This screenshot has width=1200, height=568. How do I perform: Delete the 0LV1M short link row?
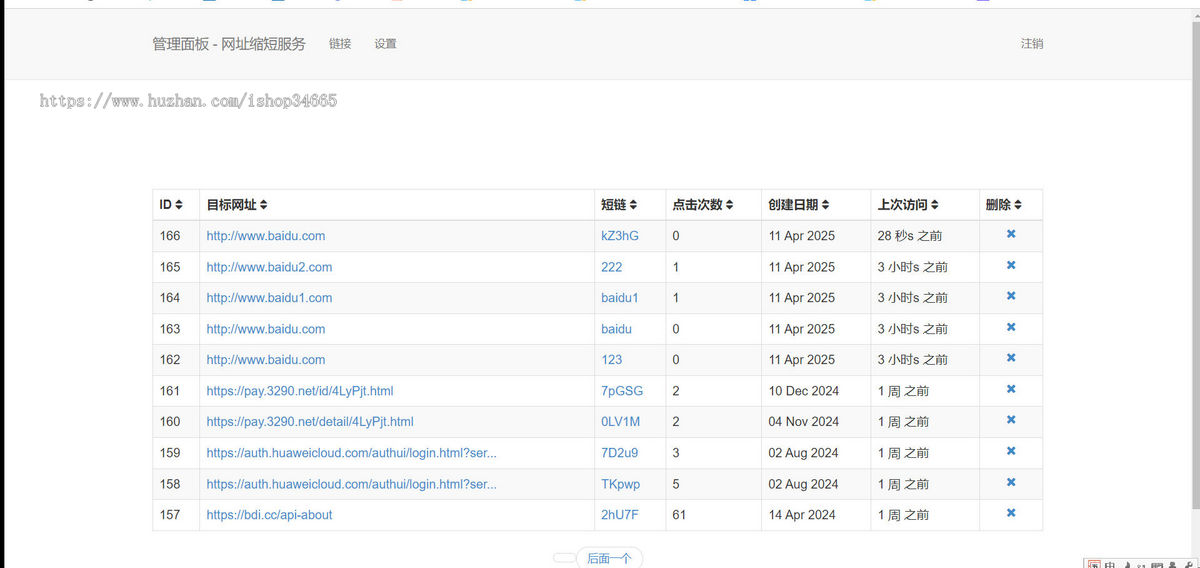click(x=1011, y=420)
